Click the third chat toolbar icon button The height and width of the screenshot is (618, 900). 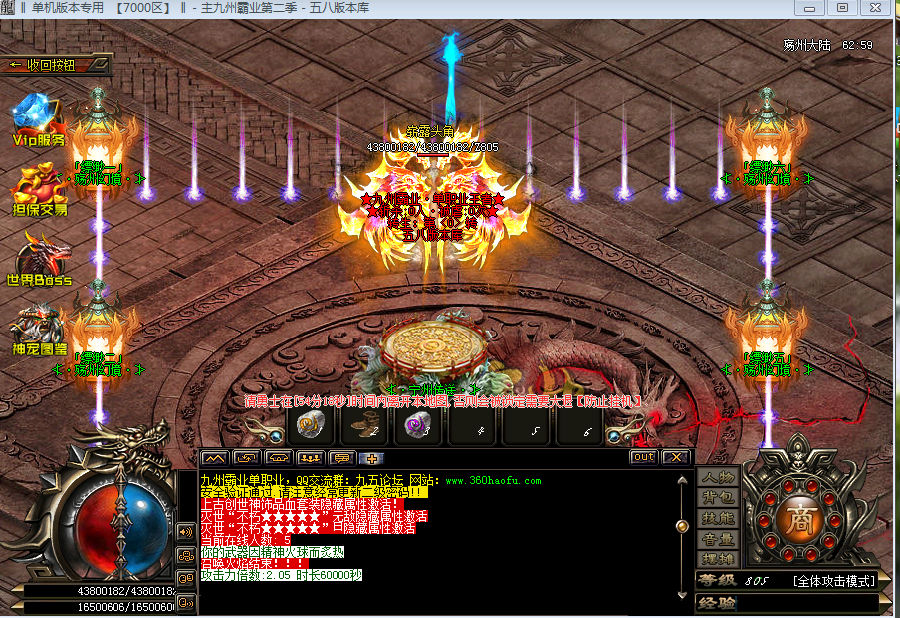pos(278,458)
